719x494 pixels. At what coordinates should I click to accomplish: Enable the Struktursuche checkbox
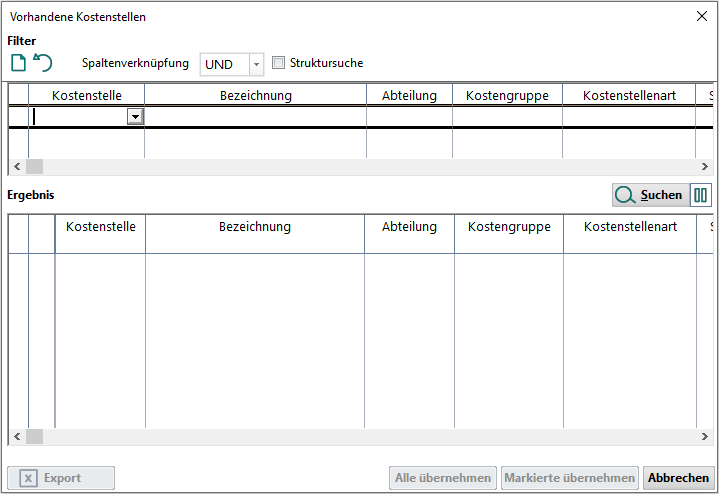pyautogui.click(x=279, y=63)
